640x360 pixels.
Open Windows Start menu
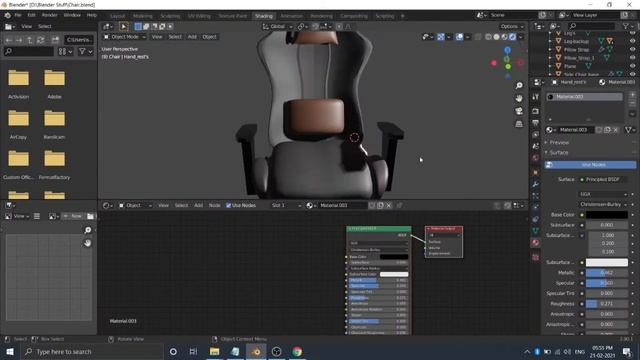coord(10,351)
